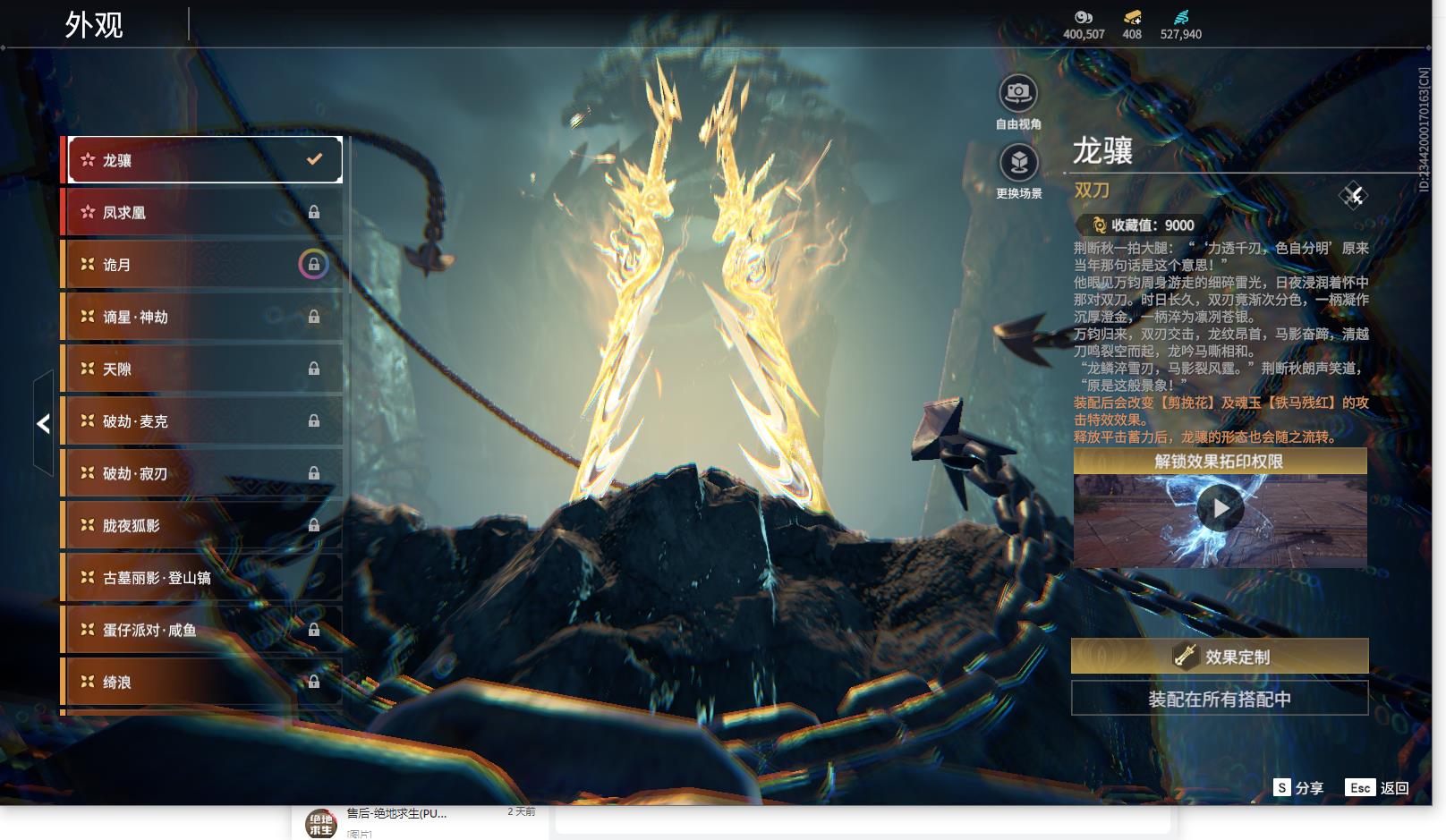Select the 古墓丽影·登山镐 skin entry
This screenshot has height=840, width=1446.
(201, 578)
